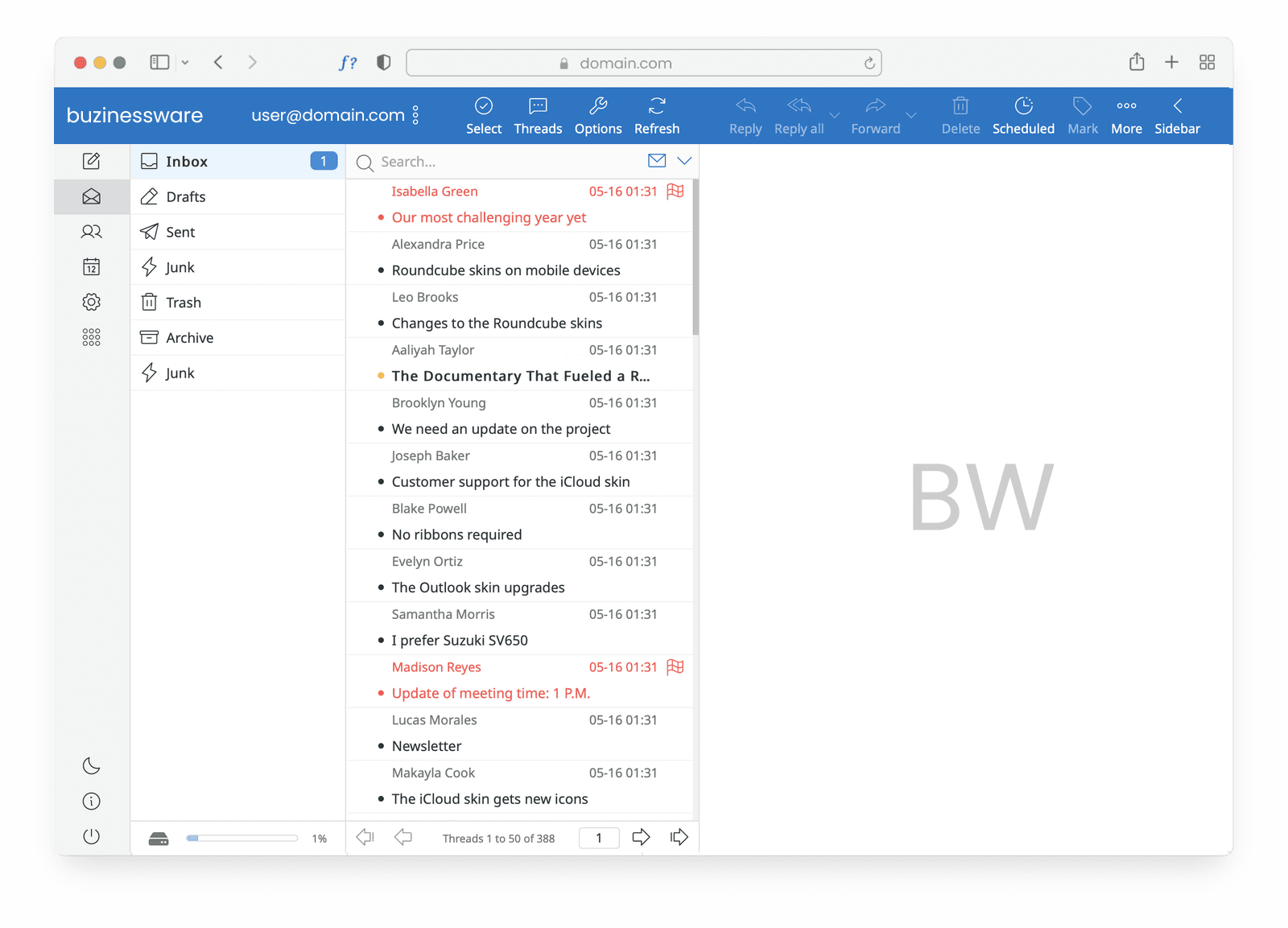Open settings gear in left rail
Image resolution: width=1288 pixels, height=928 pixels.
(92, 302)
